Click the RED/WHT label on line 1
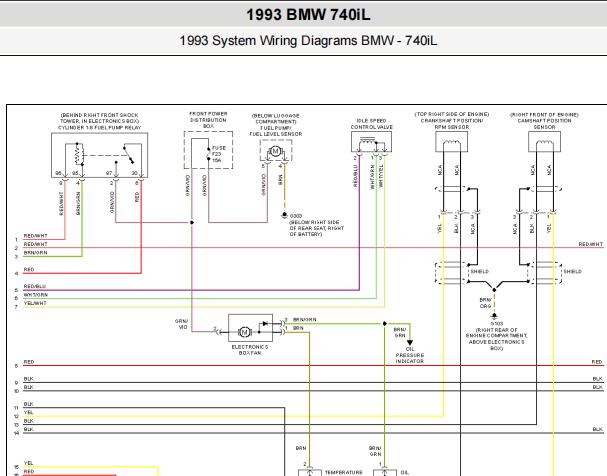607x476 pixels. [x=36, y=236]
